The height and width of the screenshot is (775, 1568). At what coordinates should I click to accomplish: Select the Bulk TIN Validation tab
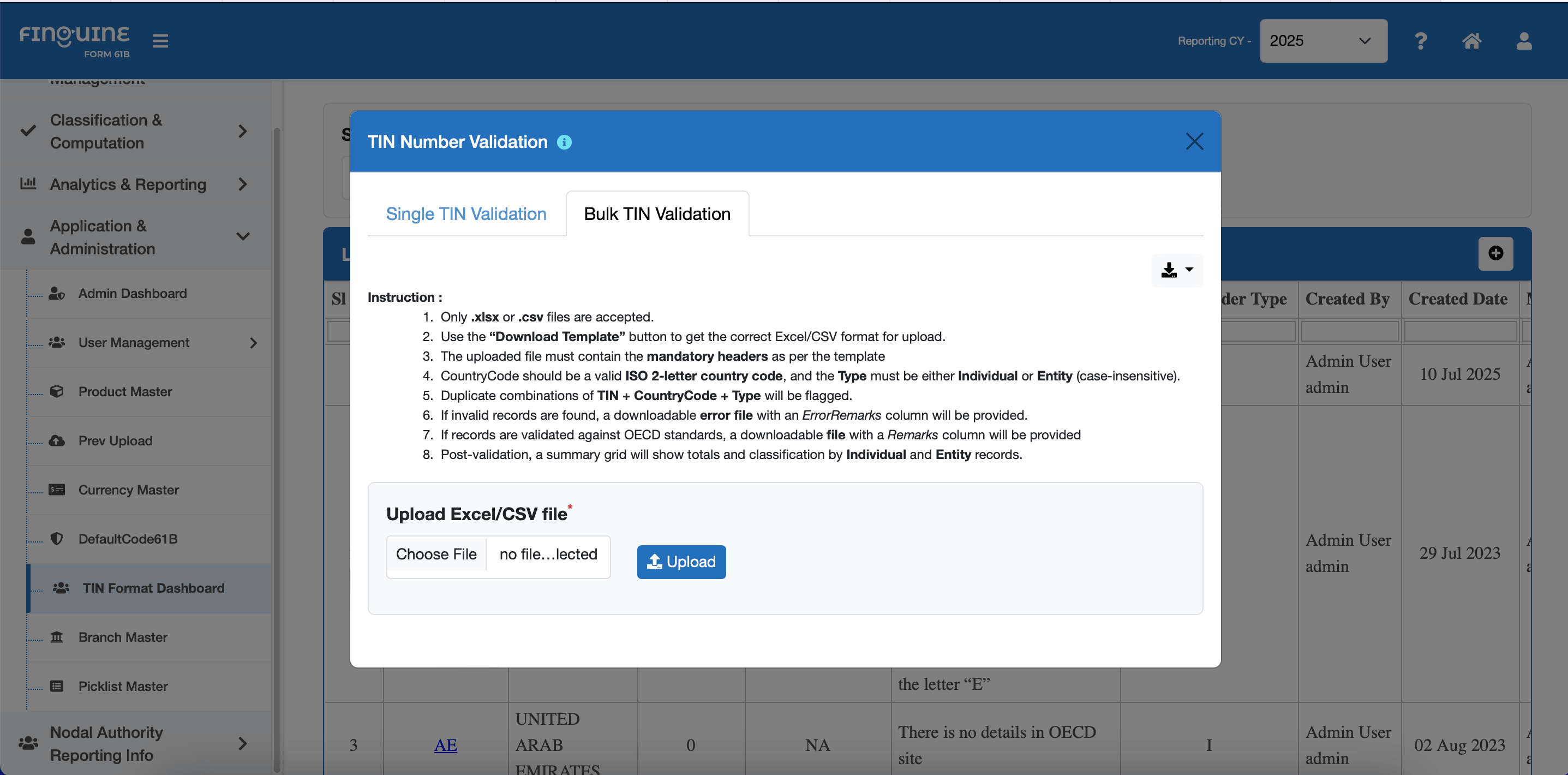(x=657, y=214)
